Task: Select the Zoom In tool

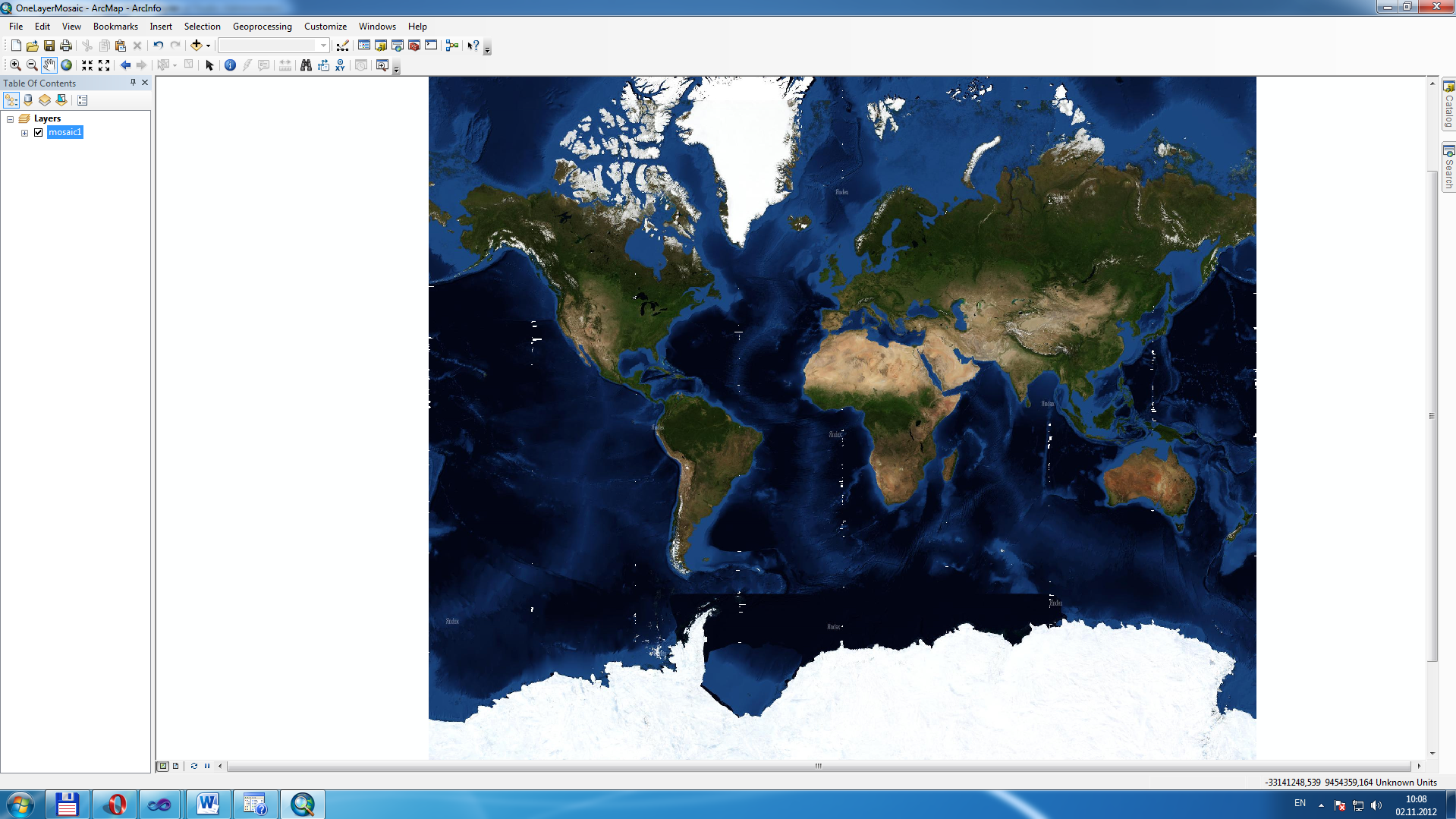Action: tap(15, 65)
